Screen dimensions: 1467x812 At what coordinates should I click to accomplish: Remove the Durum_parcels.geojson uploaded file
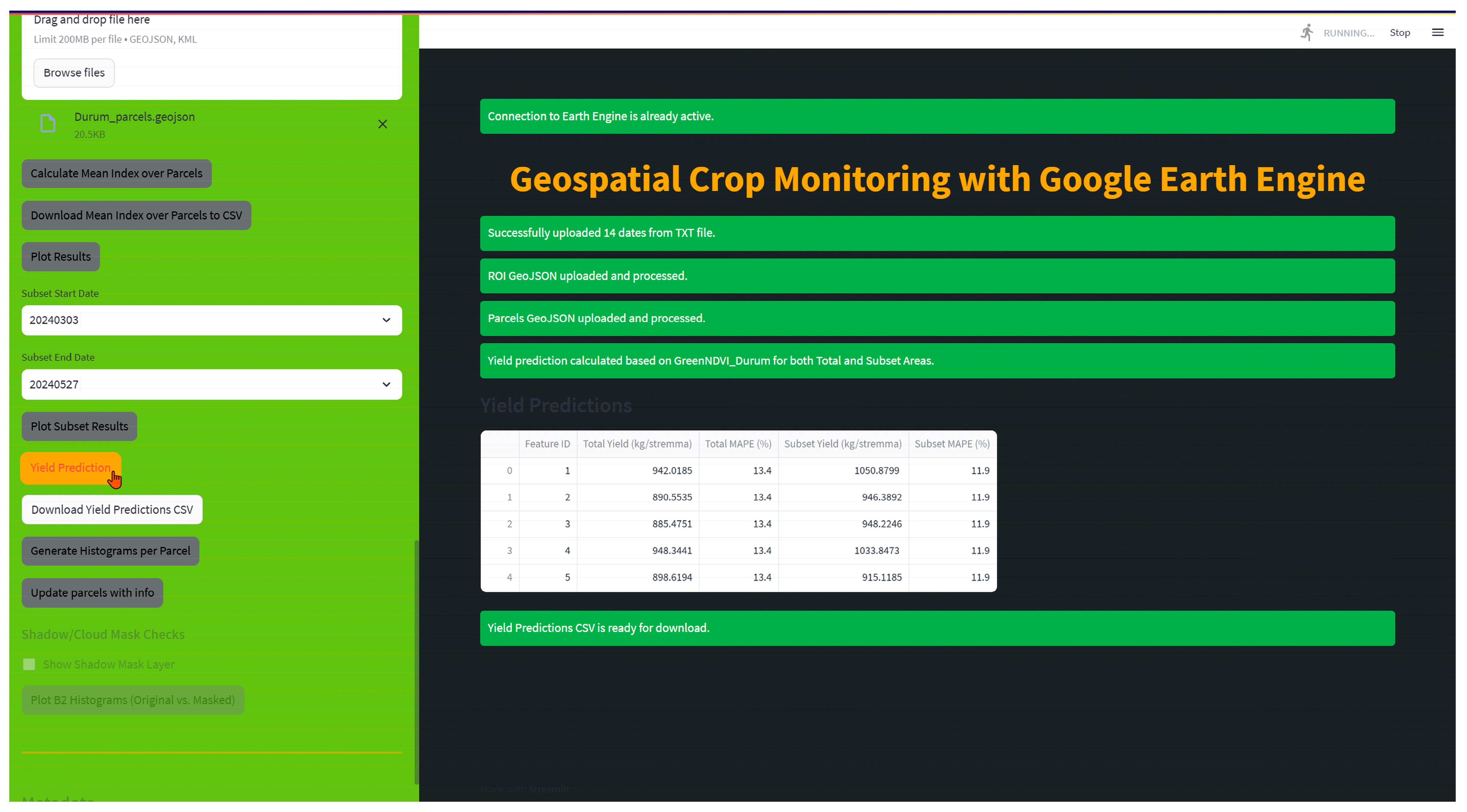tap(383, 124)
